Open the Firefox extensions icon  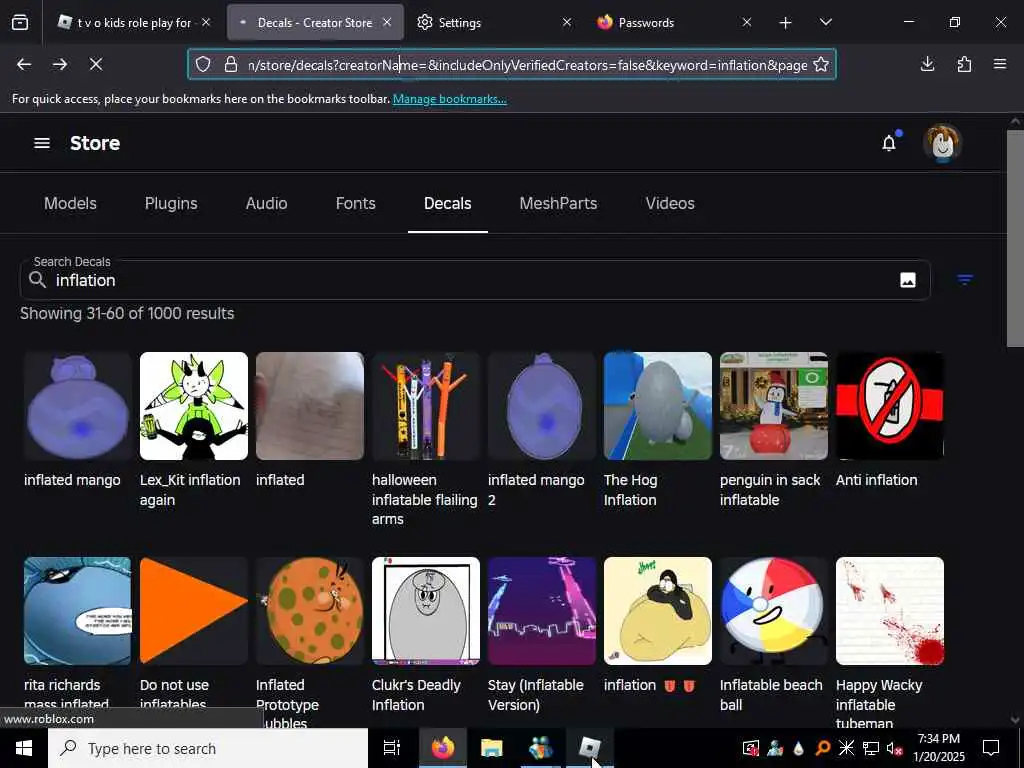tap(964, 64)
